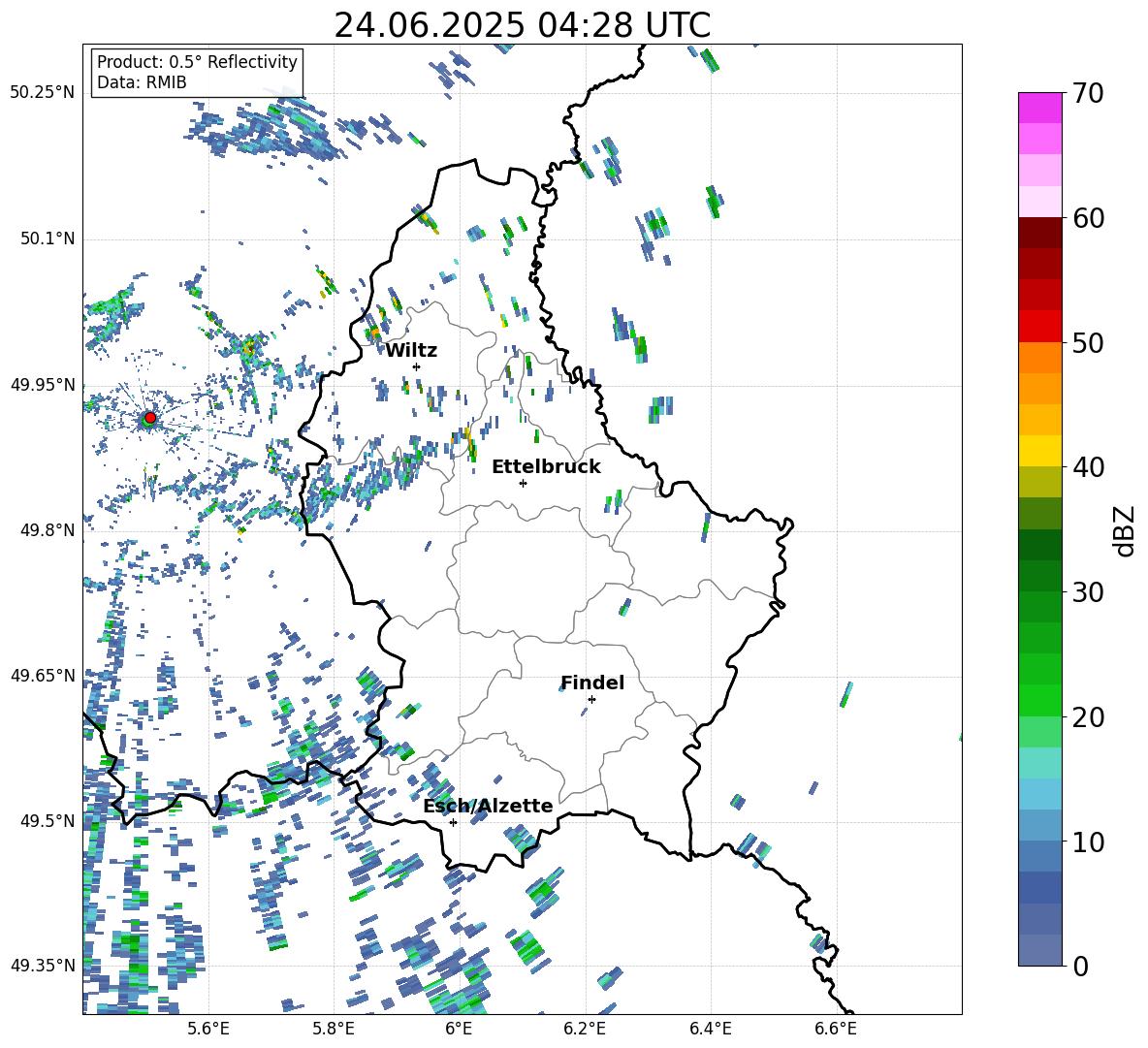The image size is (1148, 1048).
Task: Click the magenta top colorbar segment
Action: click(x=1039, y=108)
